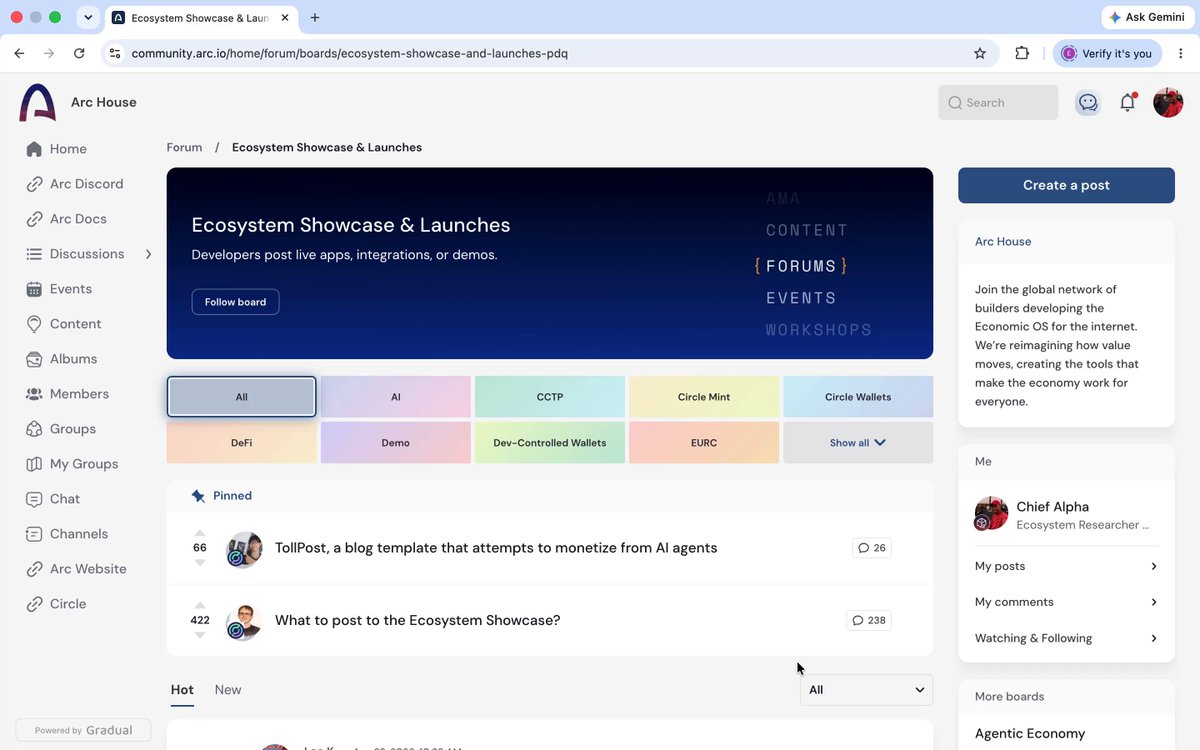View 26 comments on TollPost
Viewport: 1200px width, 750px height.
coord(871,548)
